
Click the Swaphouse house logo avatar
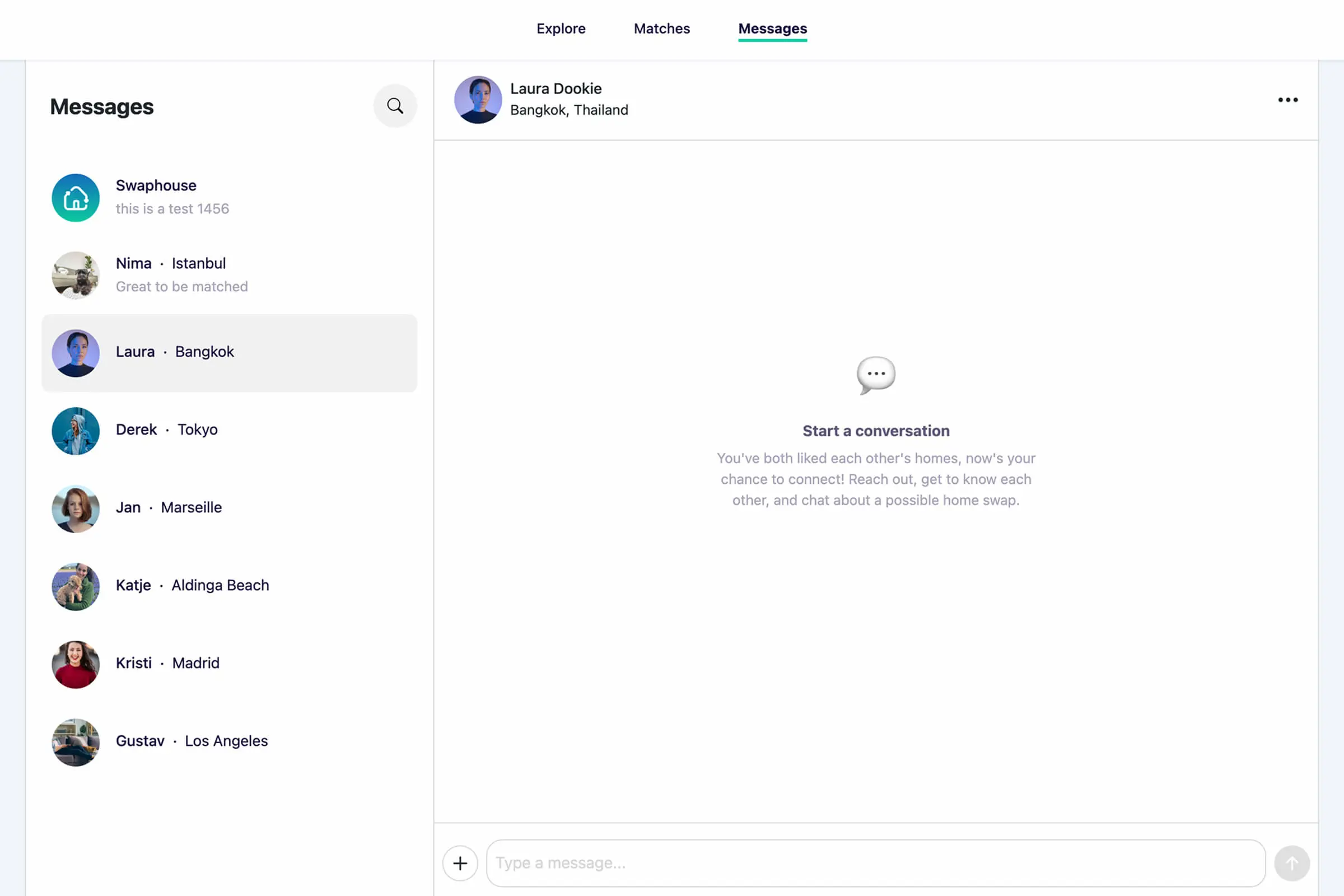pyautogui.click(x=76, y=198)
